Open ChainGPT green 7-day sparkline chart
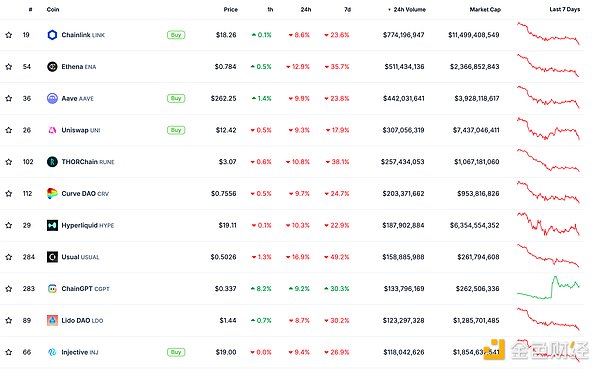 [x=548, y=288]
